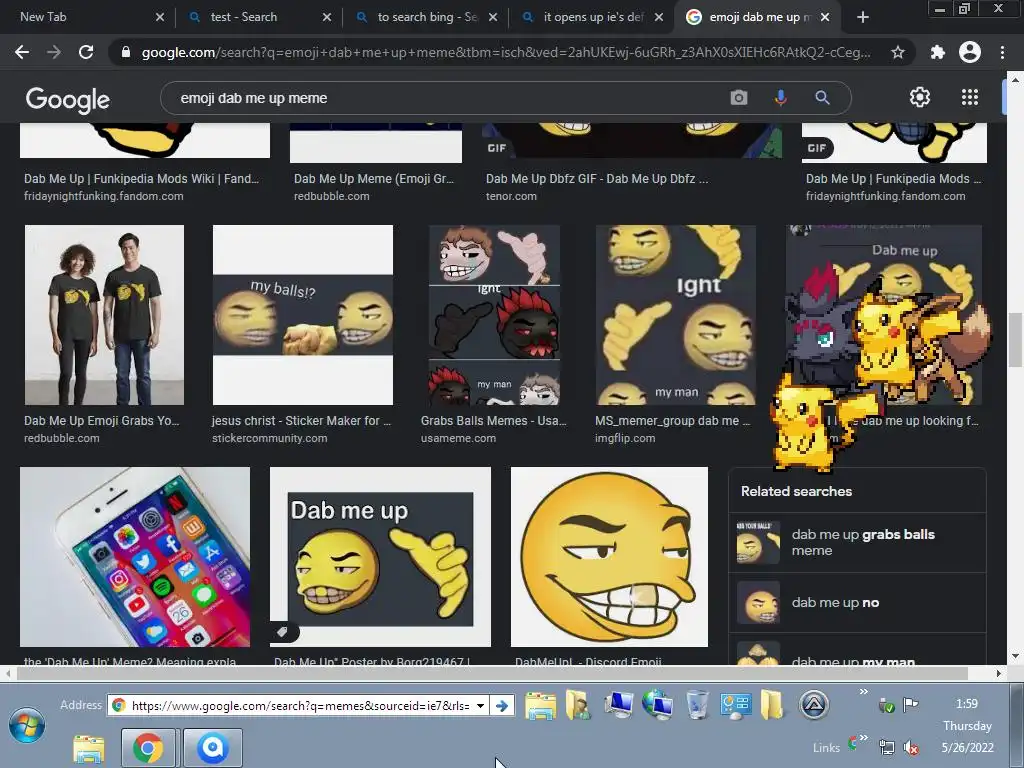Open the Windows Start orb
Screen dimensions: 1024x768
(x=27, y=725)
